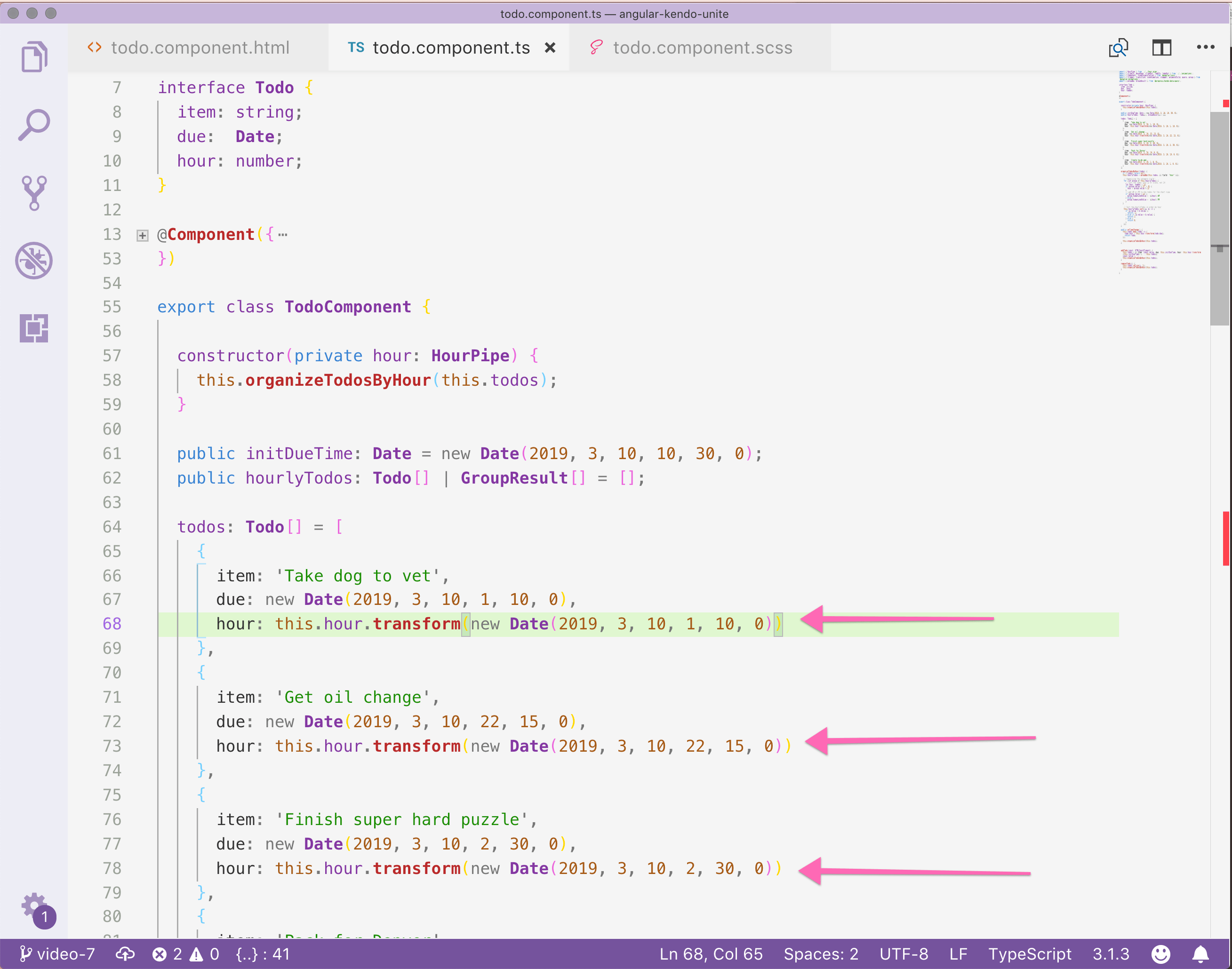The width and height of the screenshot is (1232, 969).
Task: Open the Explorer files view
Action: click(x=34, y=57)
